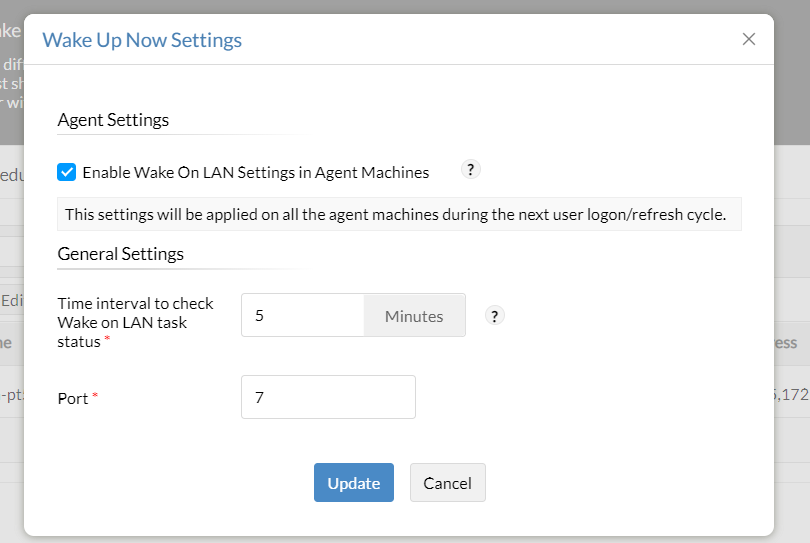Click help icon next to Minutes field

[x=495, y=316]
